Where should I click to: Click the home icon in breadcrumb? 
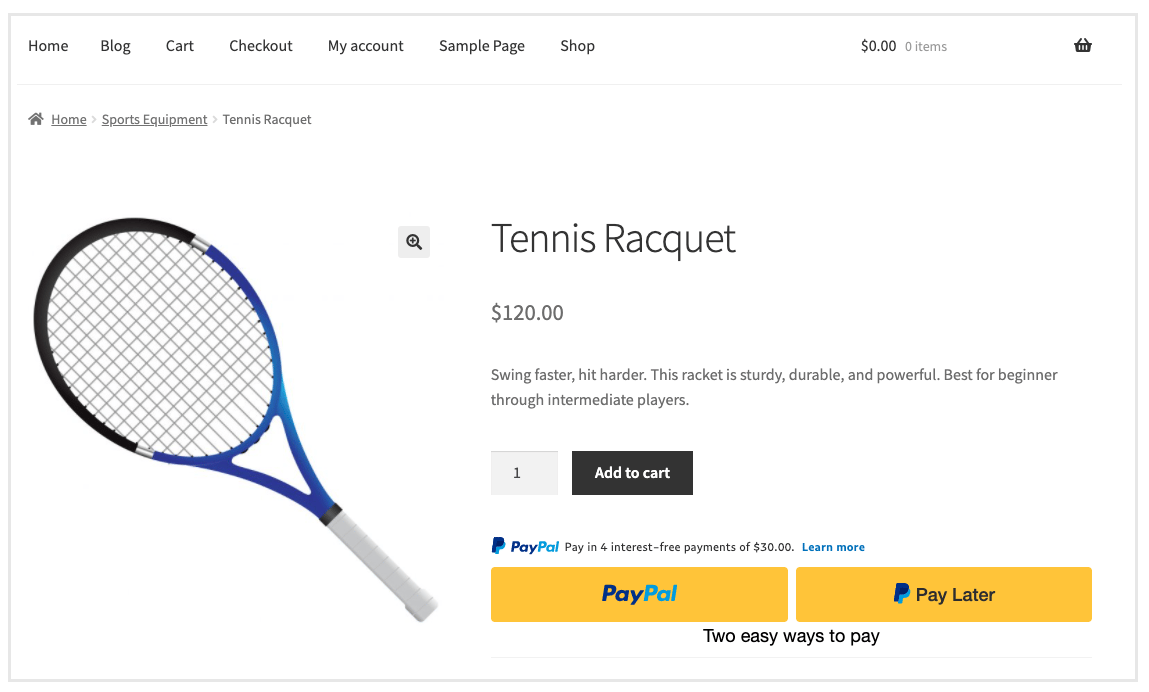click(36, 119)
